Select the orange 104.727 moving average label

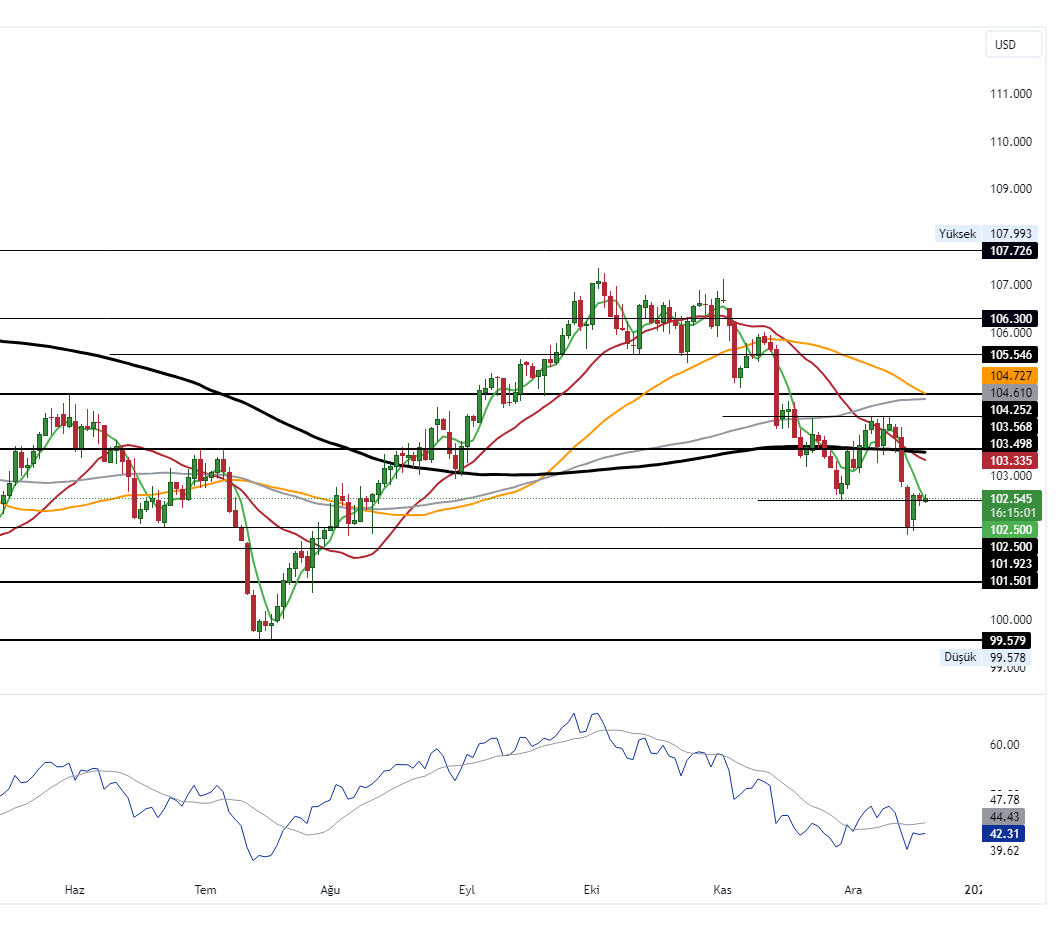pos(1010,375)
